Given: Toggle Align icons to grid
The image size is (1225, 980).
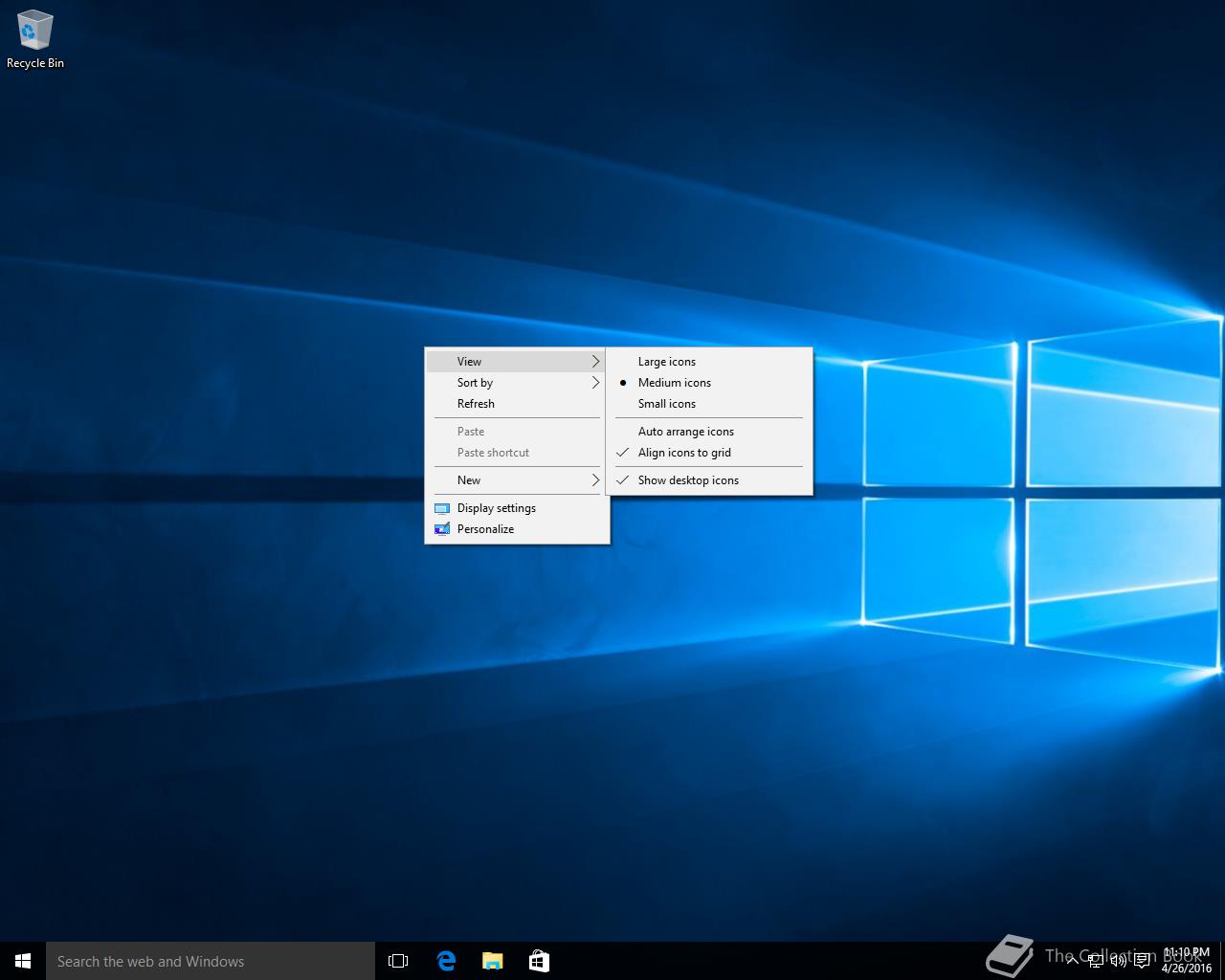Looking at the screenshot, I should [x=709, y=453].
